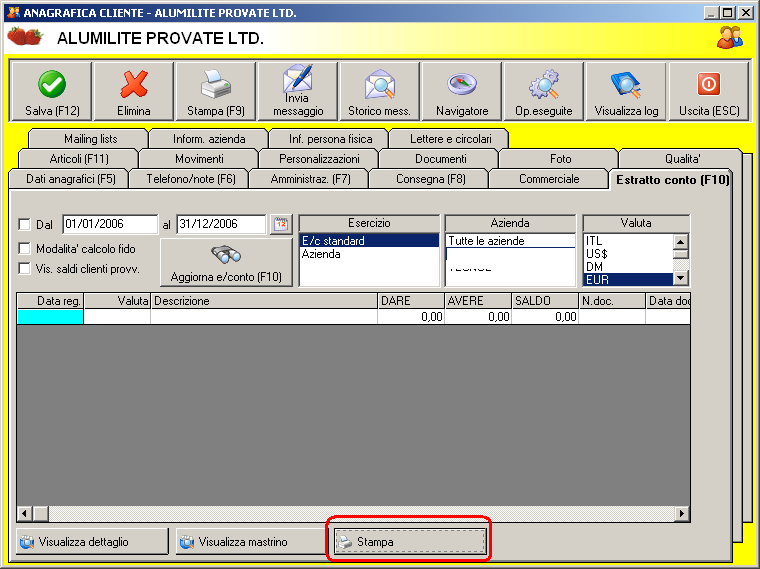The height and width of the screenshot is (569, 760).
Task: Click the grid's right scroll arrow
Action: [682, 513]
